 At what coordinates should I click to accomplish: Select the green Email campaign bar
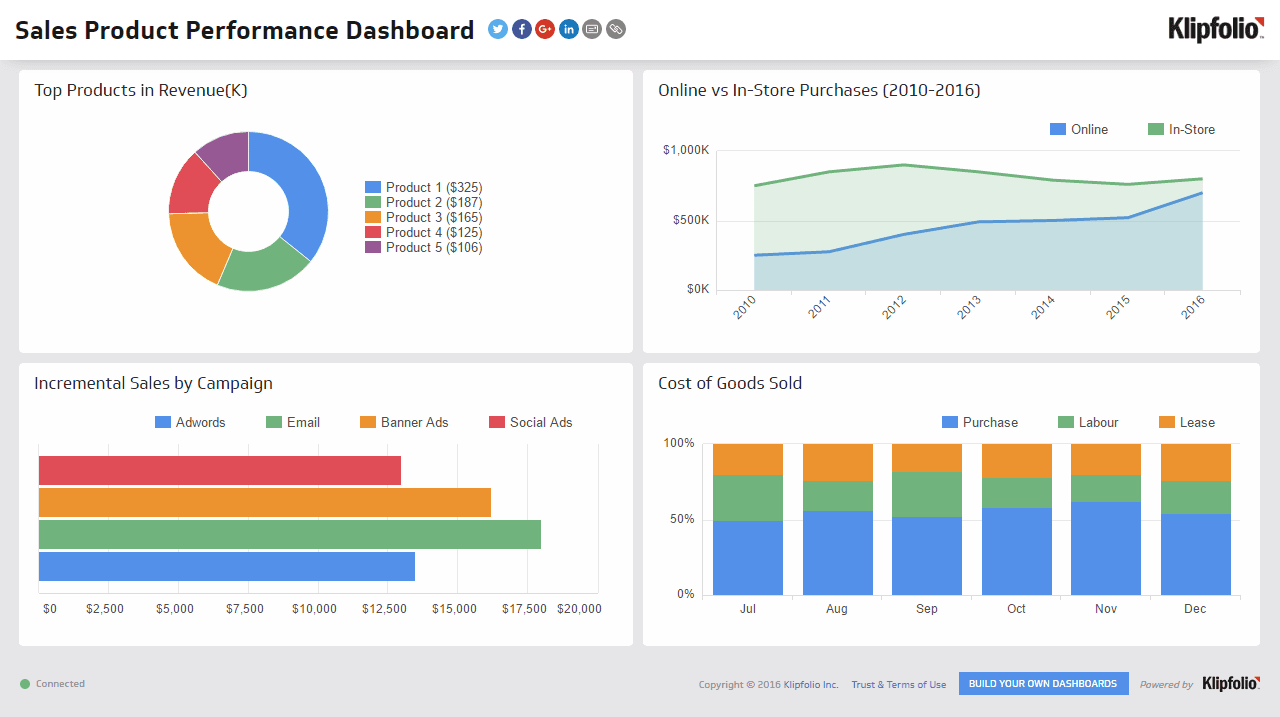click(289, 534)
